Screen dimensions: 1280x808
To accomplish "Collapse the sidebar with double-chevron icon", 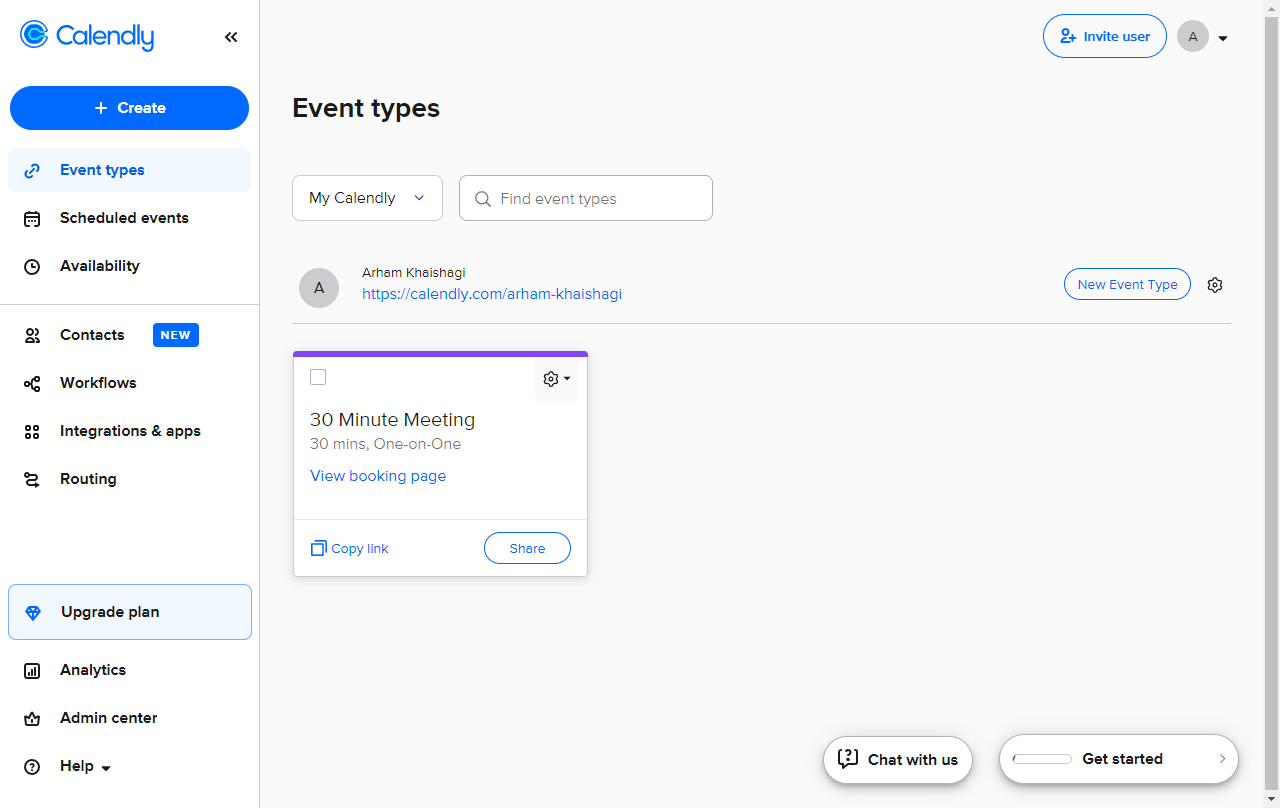I will (231, 37).
